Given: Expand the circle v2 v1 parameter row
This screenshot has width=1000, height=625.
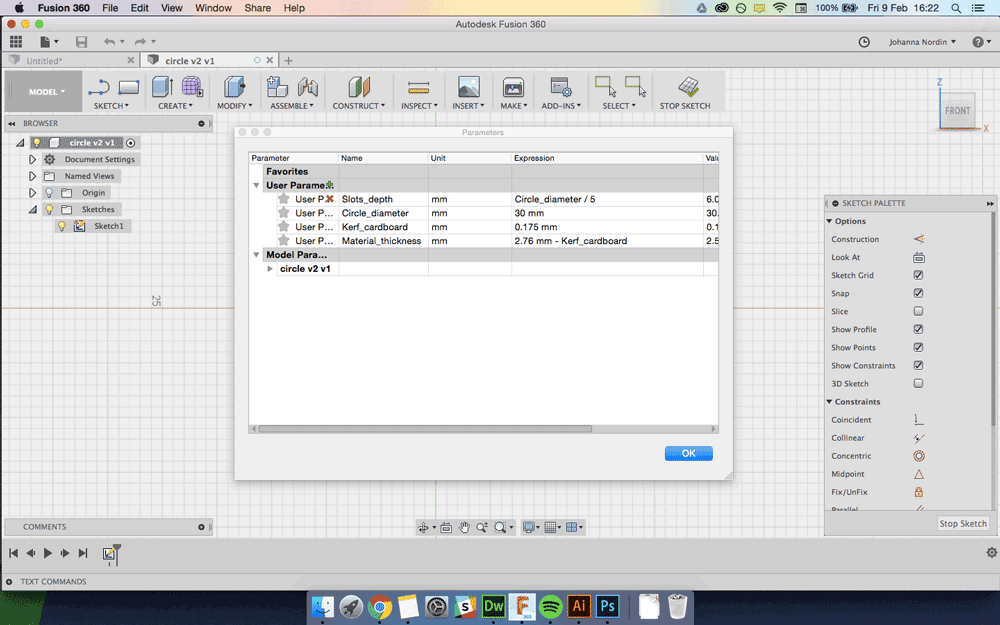Looking at the screenshot, I should [x=270, y=269].
